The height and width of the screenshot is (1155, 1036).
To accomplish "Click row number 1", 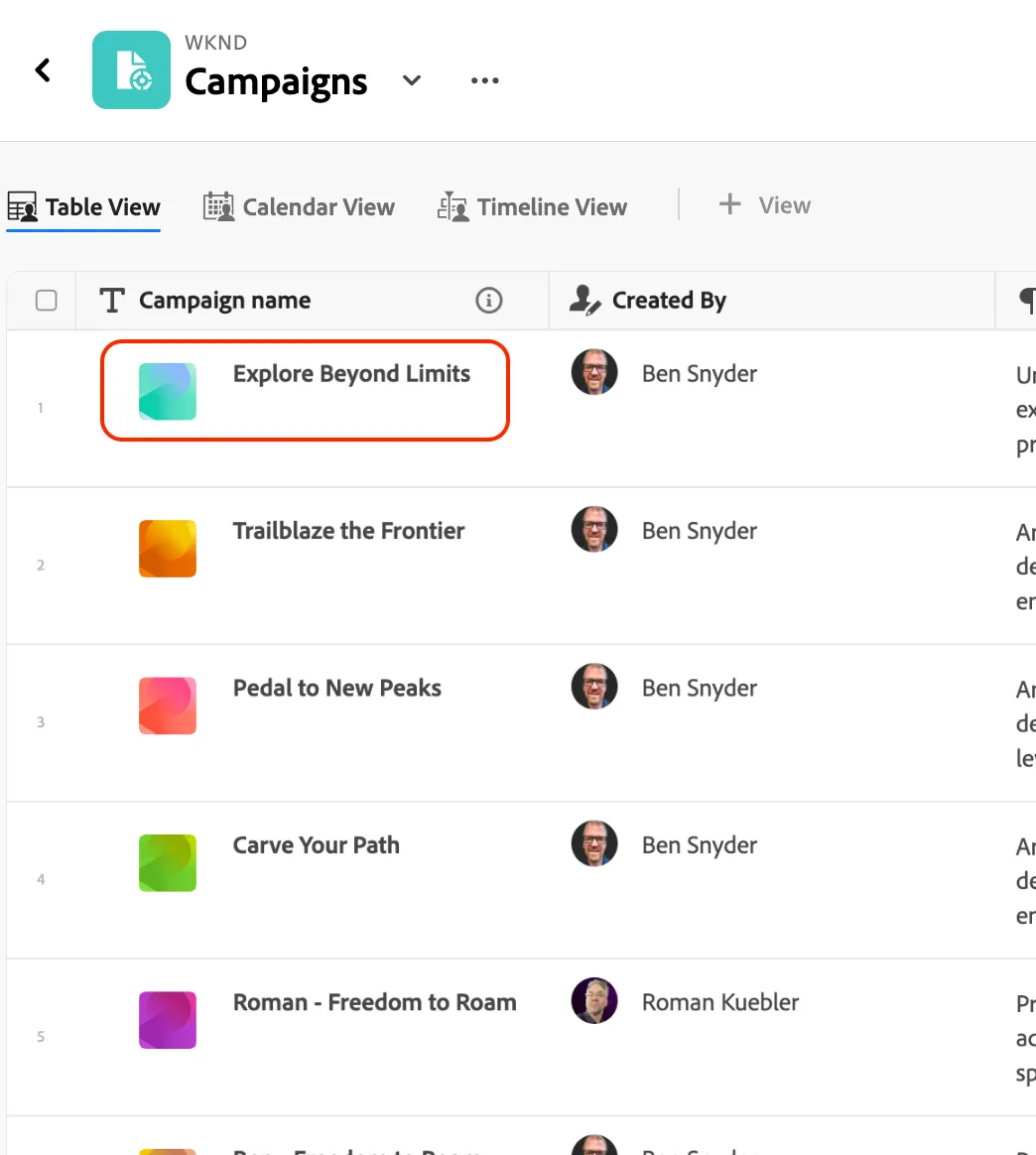I will (41, 408).
